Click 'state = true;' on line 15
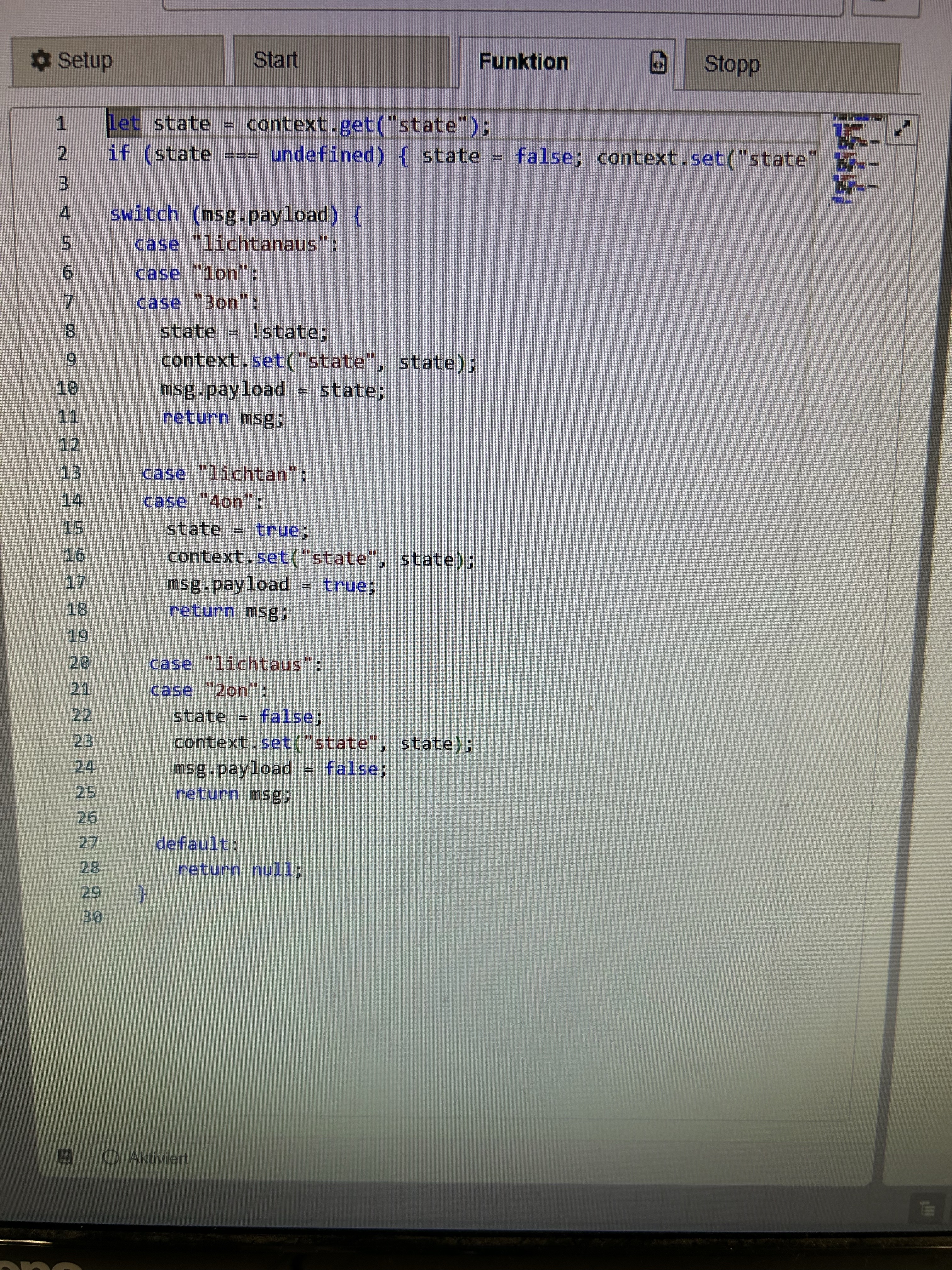 point(238,529)
